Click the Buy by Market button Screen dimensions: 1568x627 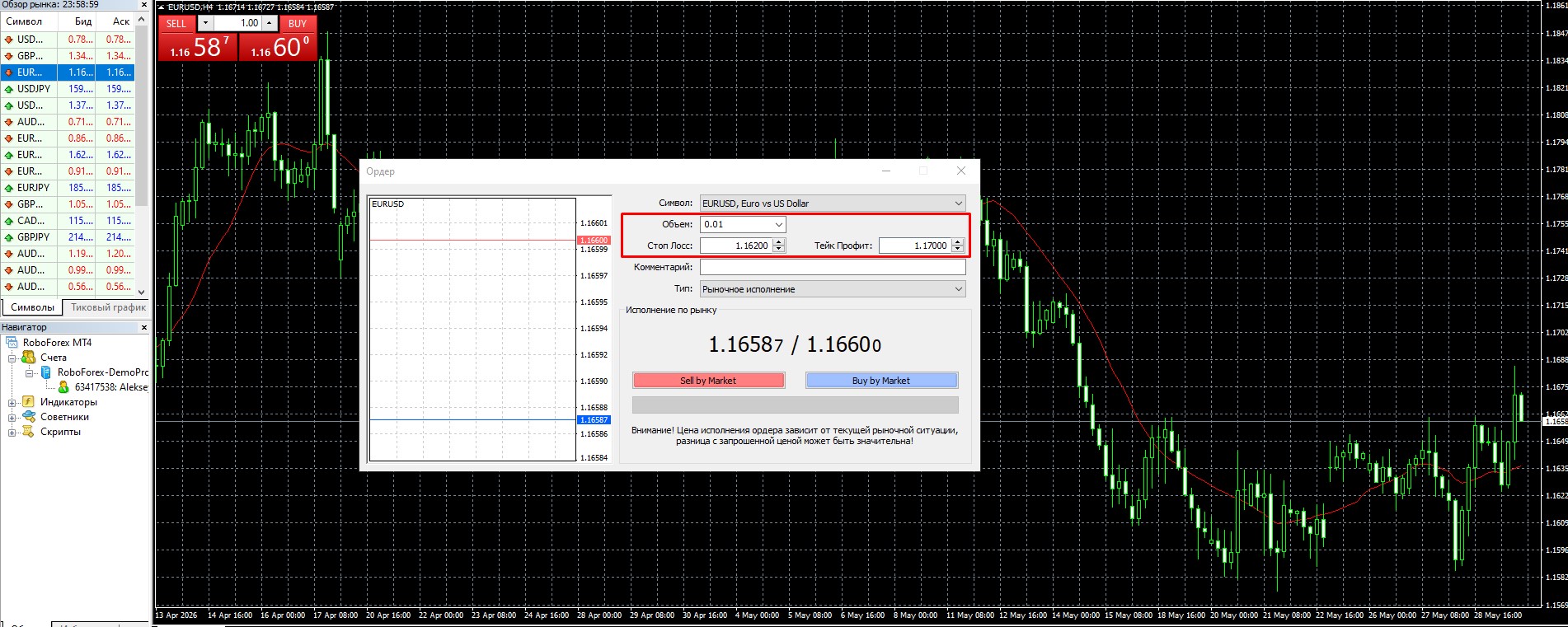(881, 381)
